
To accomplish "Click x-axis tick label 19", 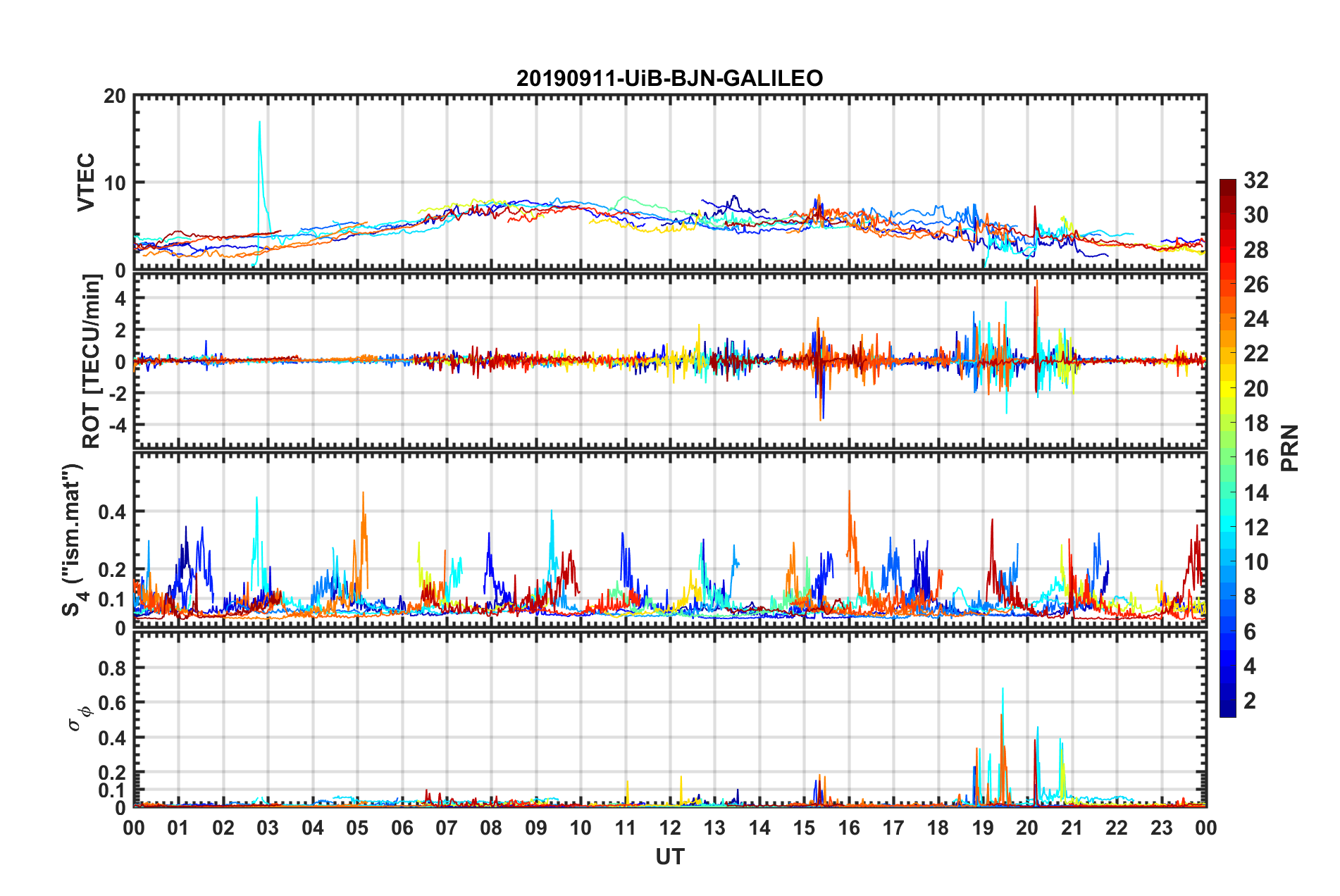I will coord(982,828).
